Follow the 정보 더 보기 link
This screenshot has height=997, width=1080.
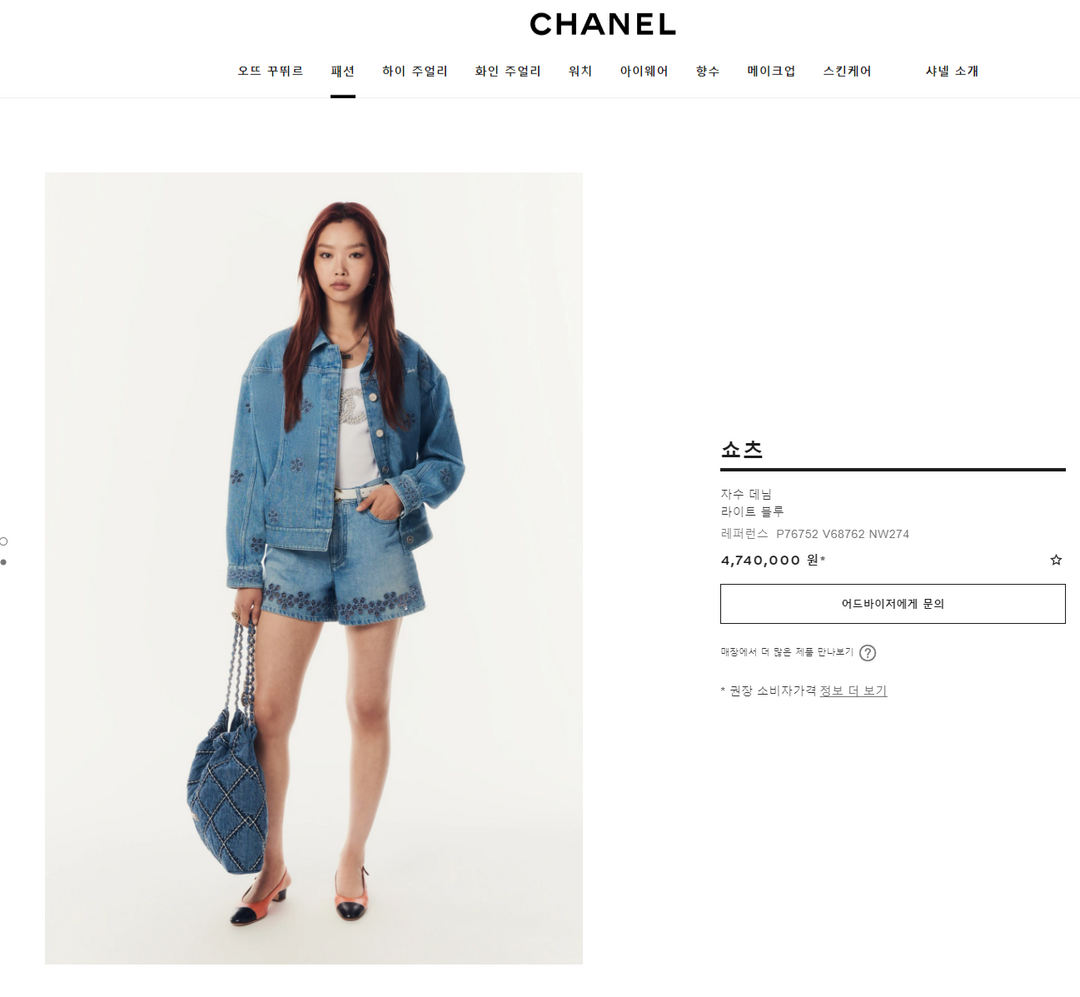tap(853, 690)
